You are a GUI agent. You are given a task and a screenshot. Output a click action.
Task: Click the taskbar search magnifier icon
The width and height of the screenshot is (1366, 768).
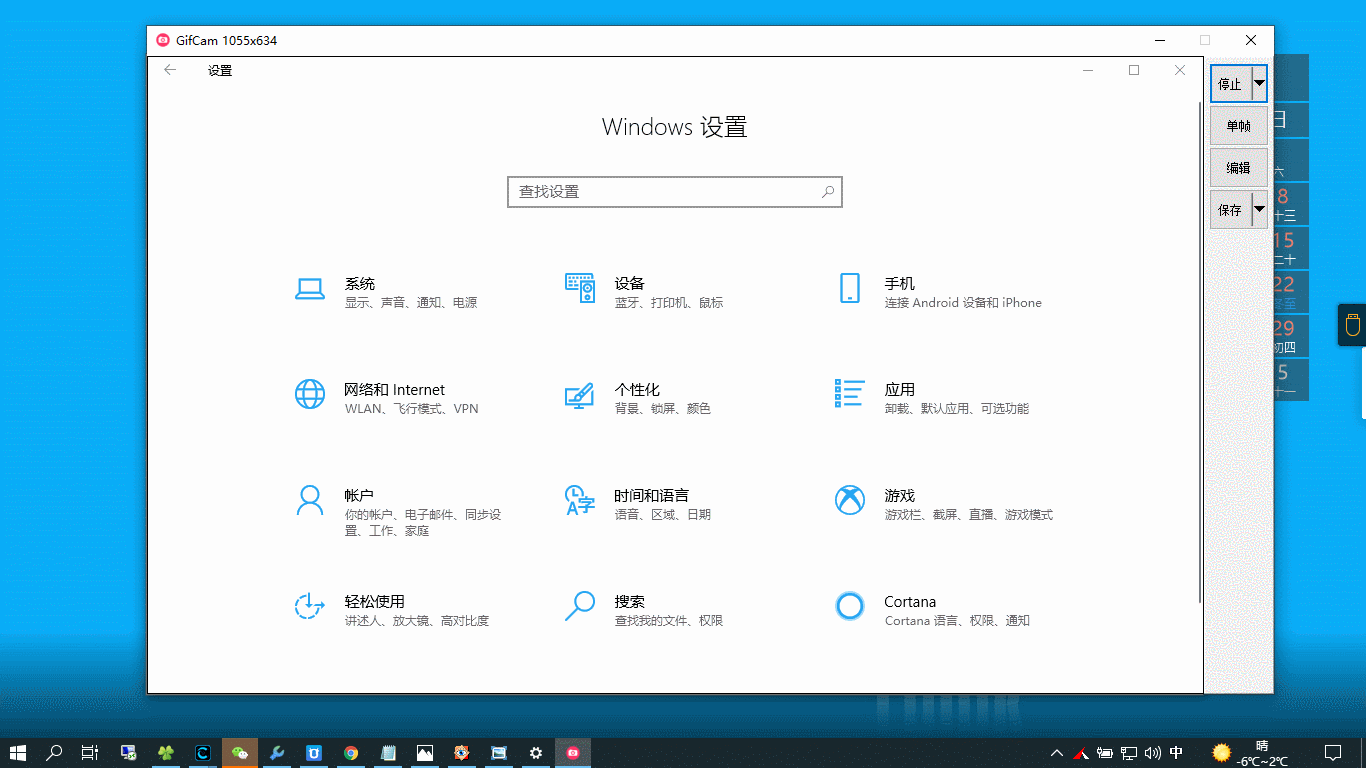(54, 753)
